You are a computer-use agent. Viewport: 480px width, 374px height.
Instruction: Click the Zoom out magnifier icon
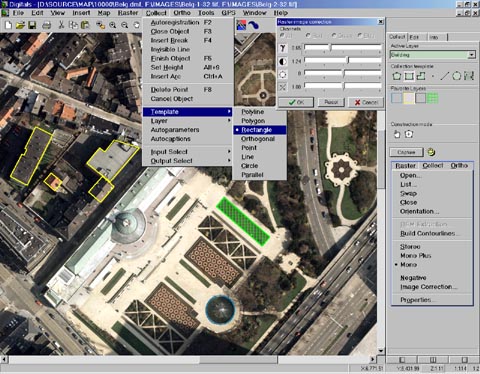click(125, 25)
